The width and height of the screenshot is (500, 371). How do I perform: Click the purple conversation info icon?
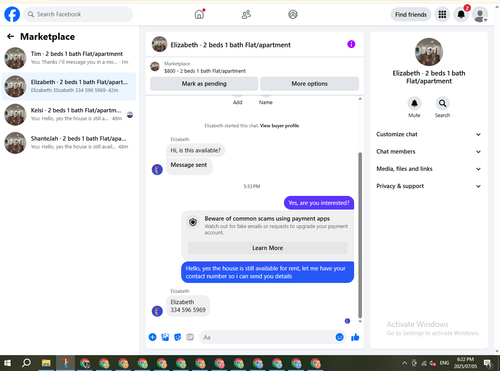[x=351, y=44]
